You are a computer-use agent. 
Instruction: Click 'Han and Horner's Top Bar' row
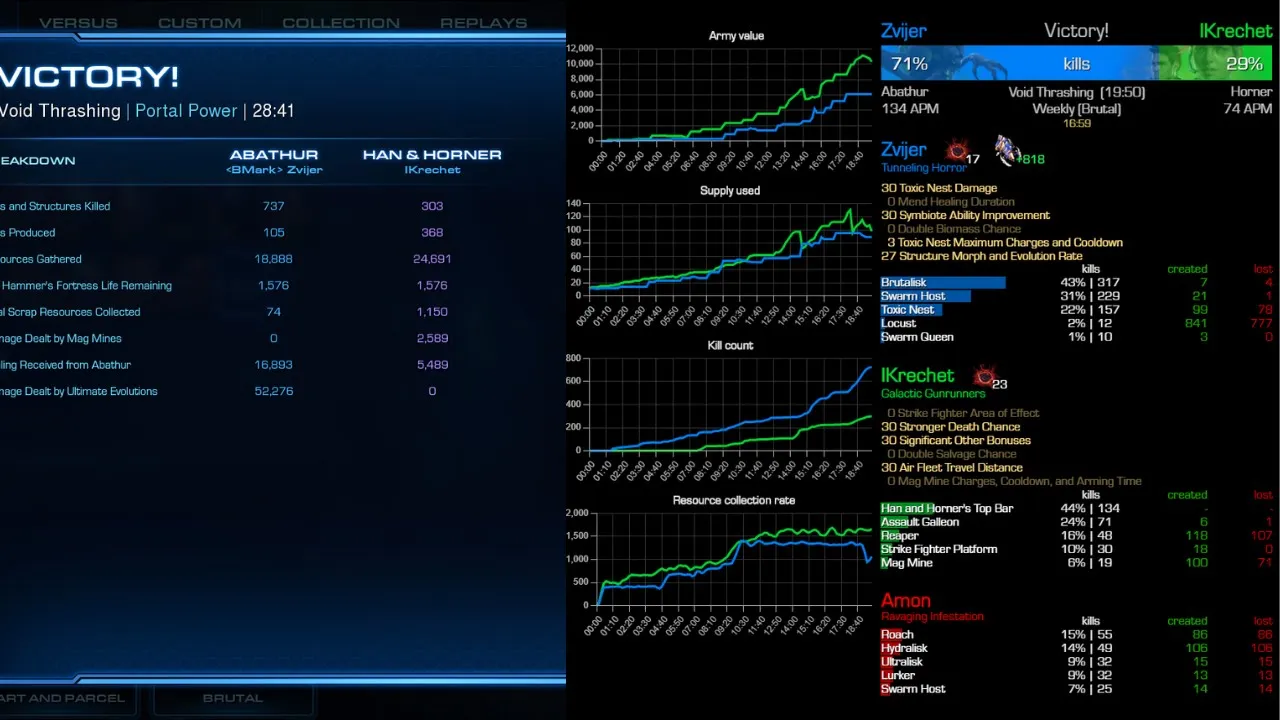coord(1076,508)
